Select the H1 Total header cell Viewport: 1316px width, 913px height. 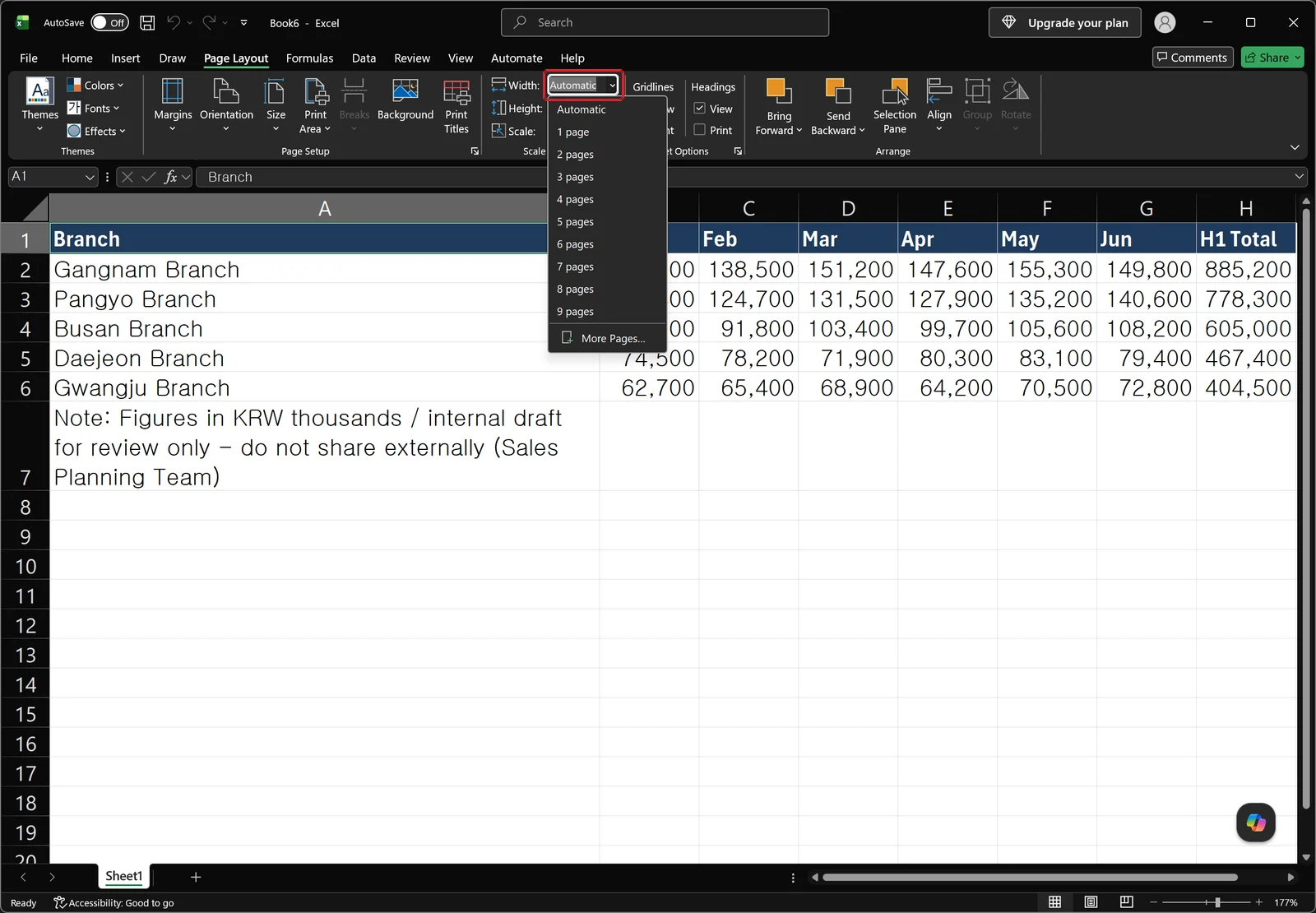(1245, 239)
